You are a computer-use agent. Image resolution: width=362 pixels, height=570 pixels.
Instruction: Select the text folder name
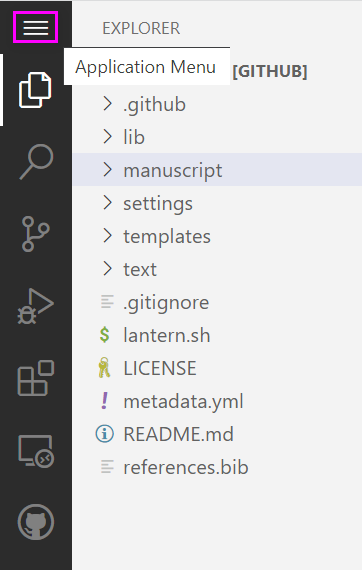coord(140,269)
